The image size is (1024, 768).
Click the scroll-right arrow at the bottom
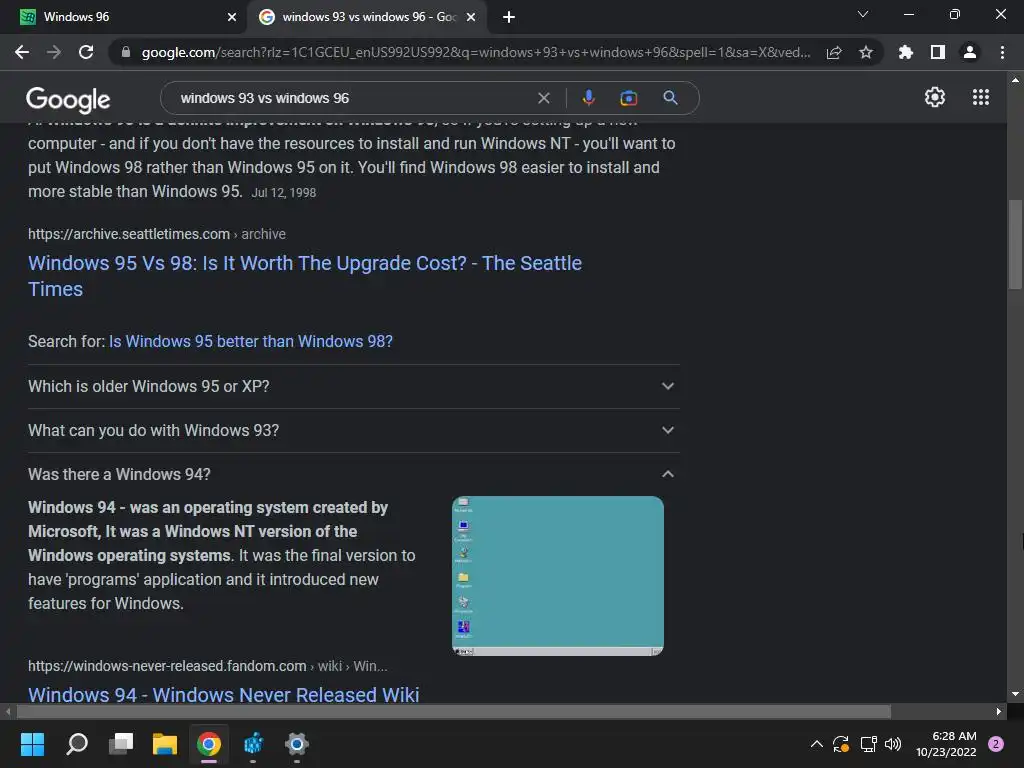pyautogui.click(x=999, y=711)
